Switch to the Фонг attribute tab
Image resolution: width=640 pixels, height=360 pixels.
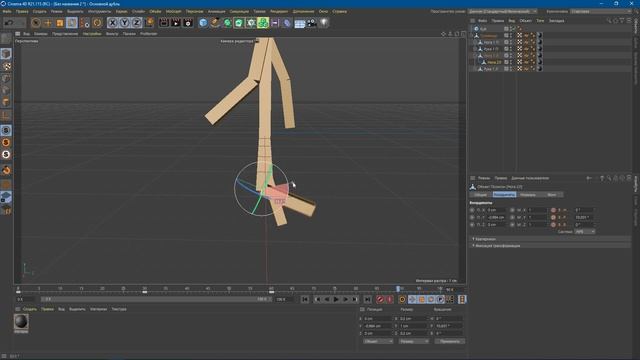tap(551, 195)
